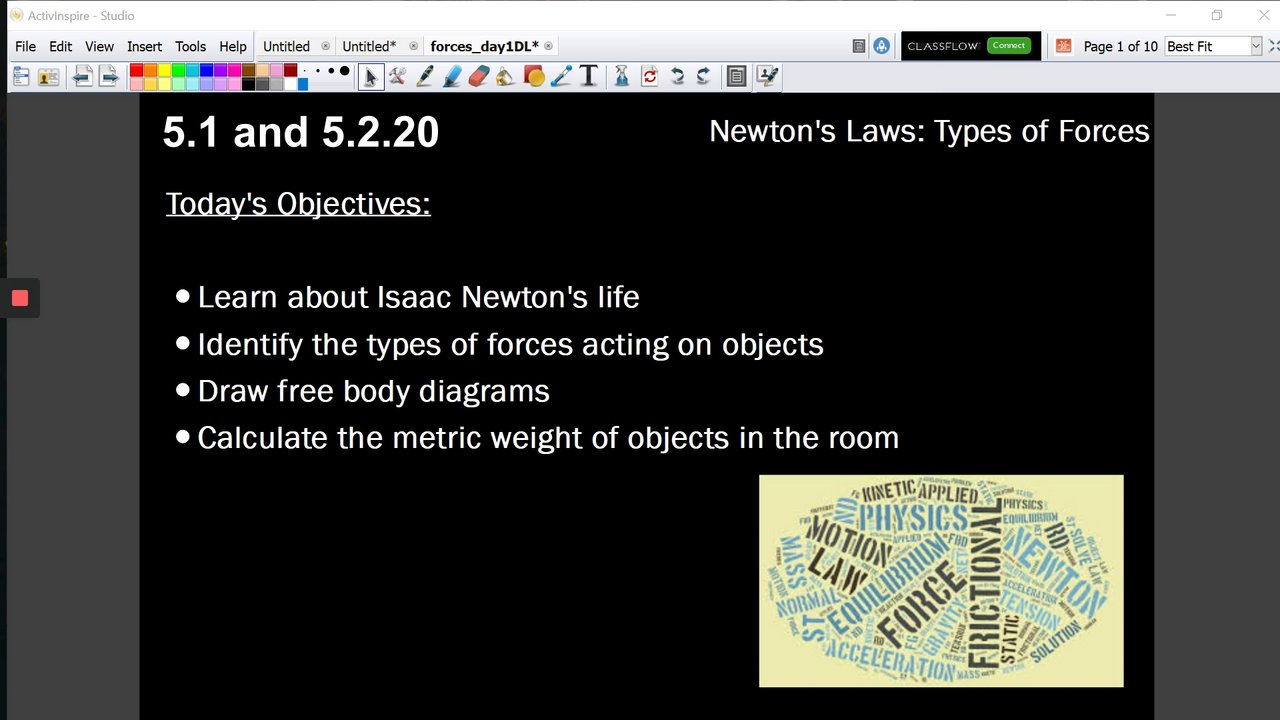Click the rocket icon beside ClassFlow

881,46
